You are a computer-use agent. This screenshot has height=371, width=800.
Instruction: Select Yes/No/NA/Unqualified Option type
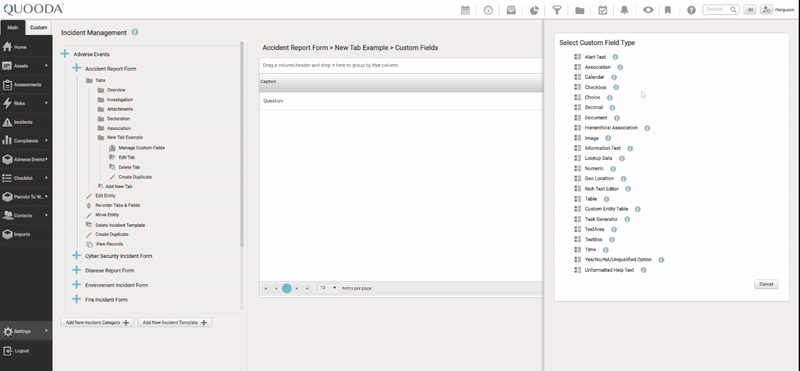pos(618,260)
